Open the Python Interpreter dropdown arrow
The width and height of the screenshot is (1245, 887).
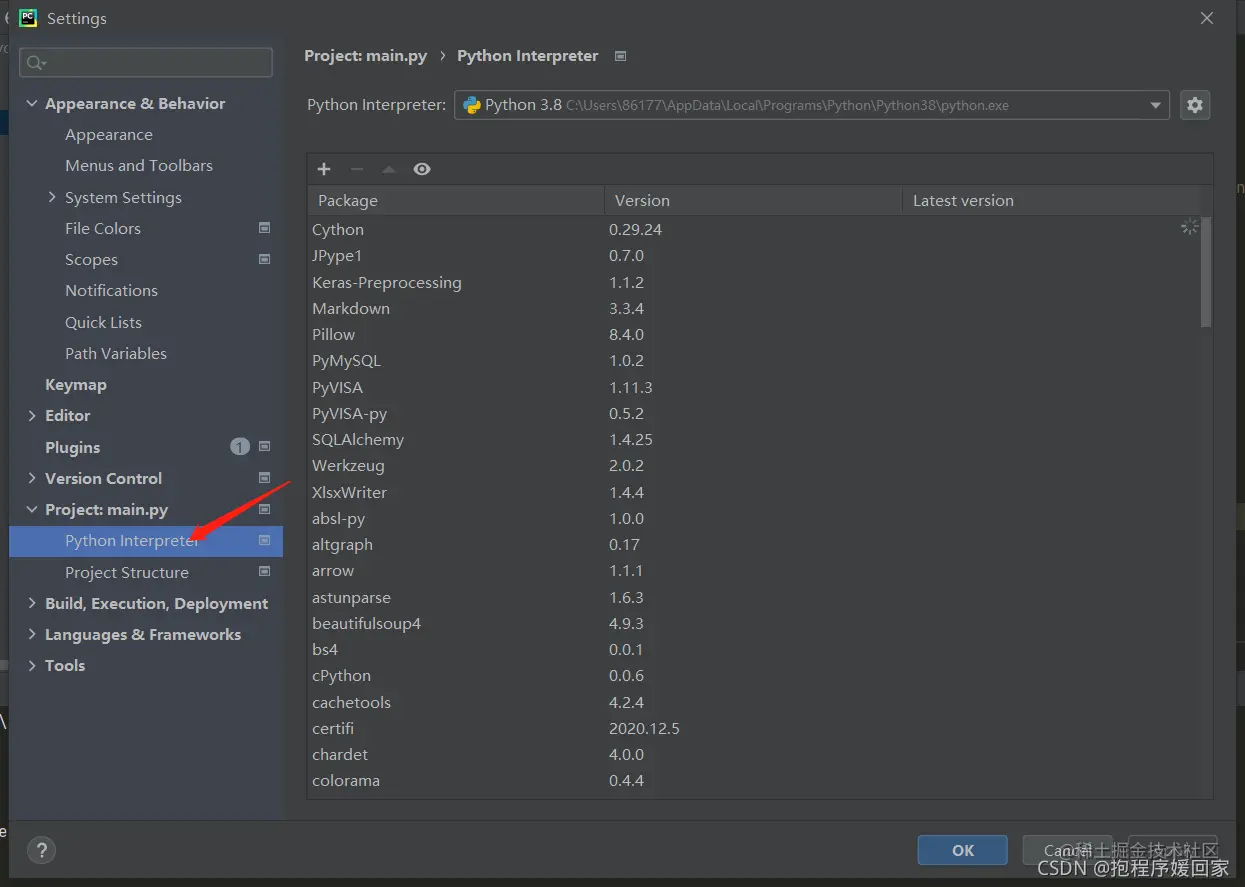(x=1156, y=105)
